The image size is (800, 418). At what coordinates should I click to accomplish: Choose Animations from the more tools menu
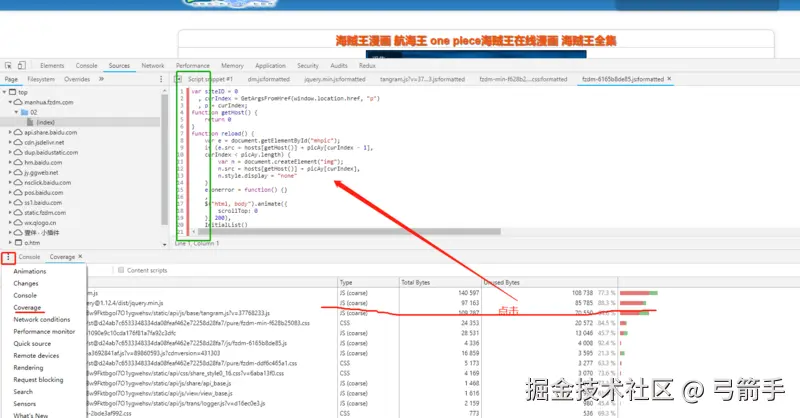click(30, 271)
